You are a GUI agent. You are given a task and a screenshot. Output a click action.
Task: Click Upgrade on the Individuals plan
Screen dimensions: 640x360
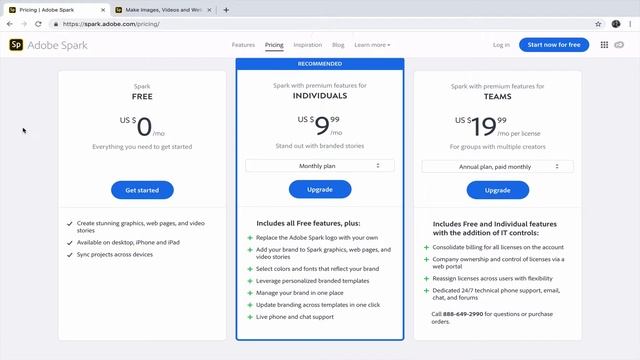click(320, 189)
